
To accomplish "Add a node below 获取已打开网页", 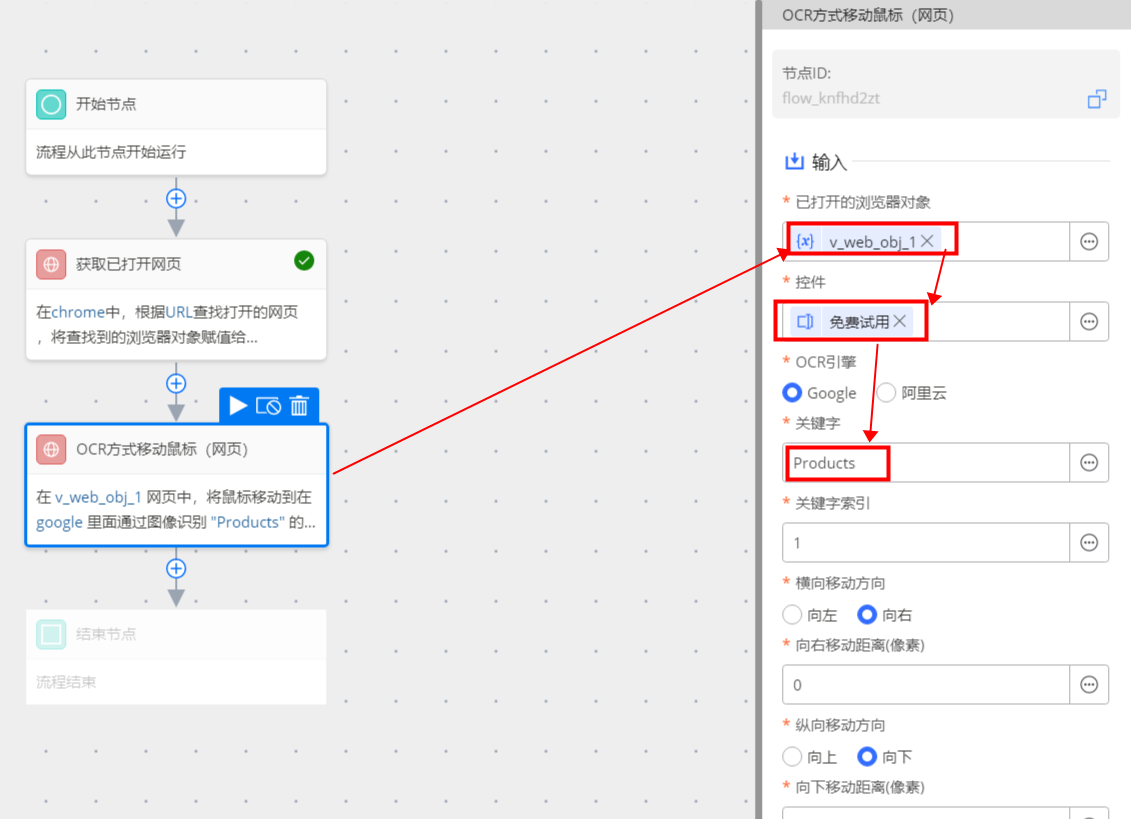I will [176, 383].
